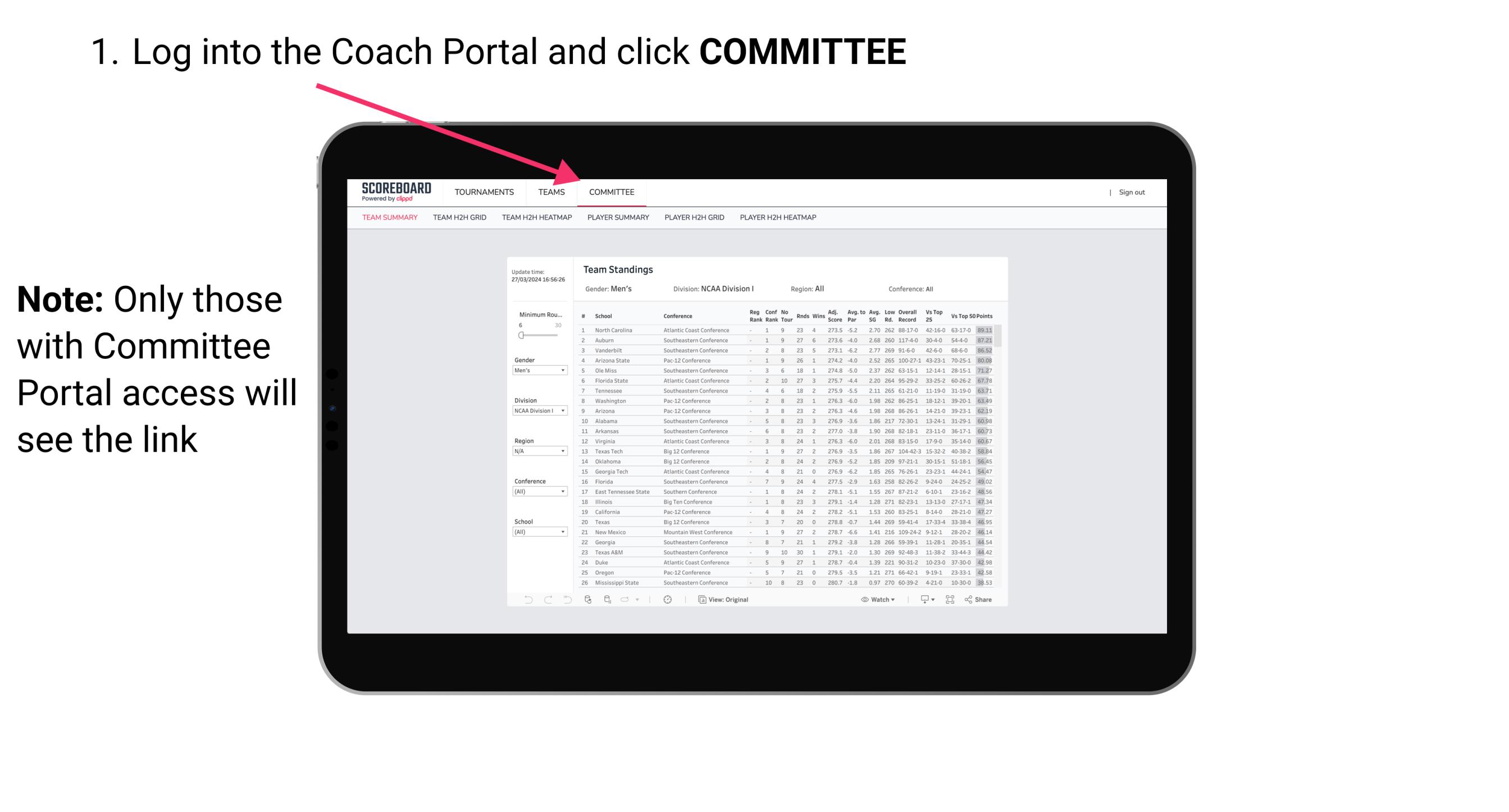Click the download/export icon
The image size is (1509, 812).
pyautogui.click(x=921, y=600)
